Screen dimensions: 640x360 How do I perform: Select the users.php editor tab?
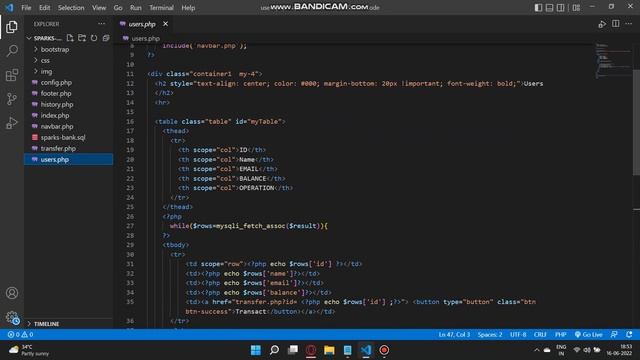[x=142, y=24]
